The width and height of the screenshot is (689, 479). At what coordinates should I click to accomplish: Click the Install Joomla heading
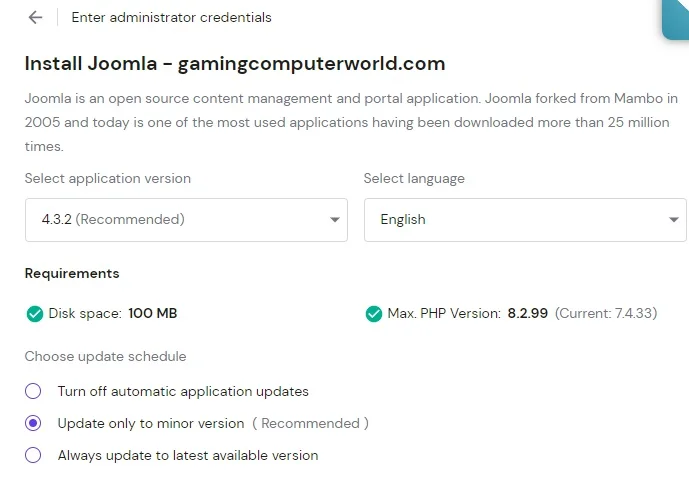coord(234,64)
